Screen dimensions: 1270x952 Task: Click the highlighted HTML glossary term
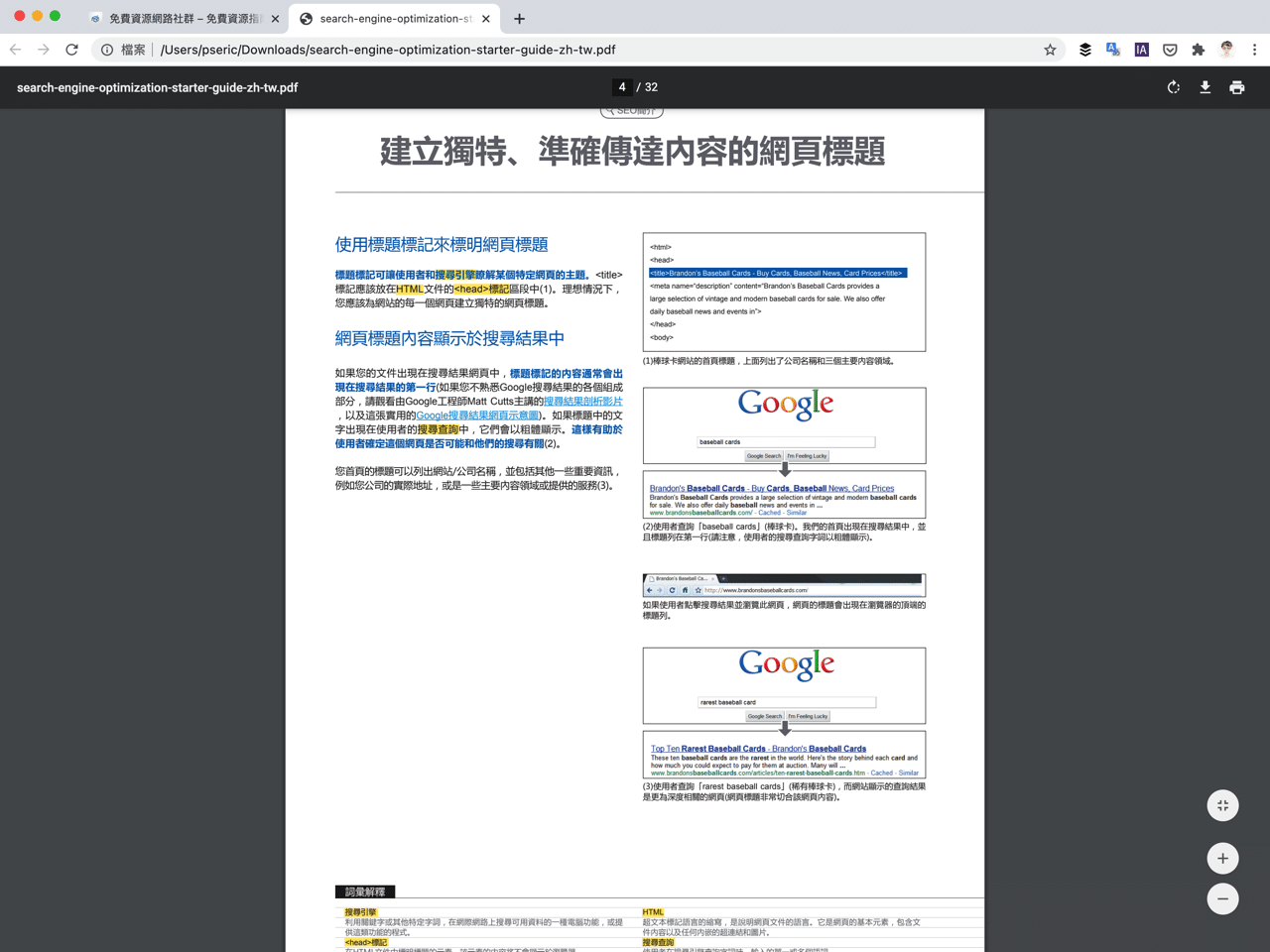(653, 912)
